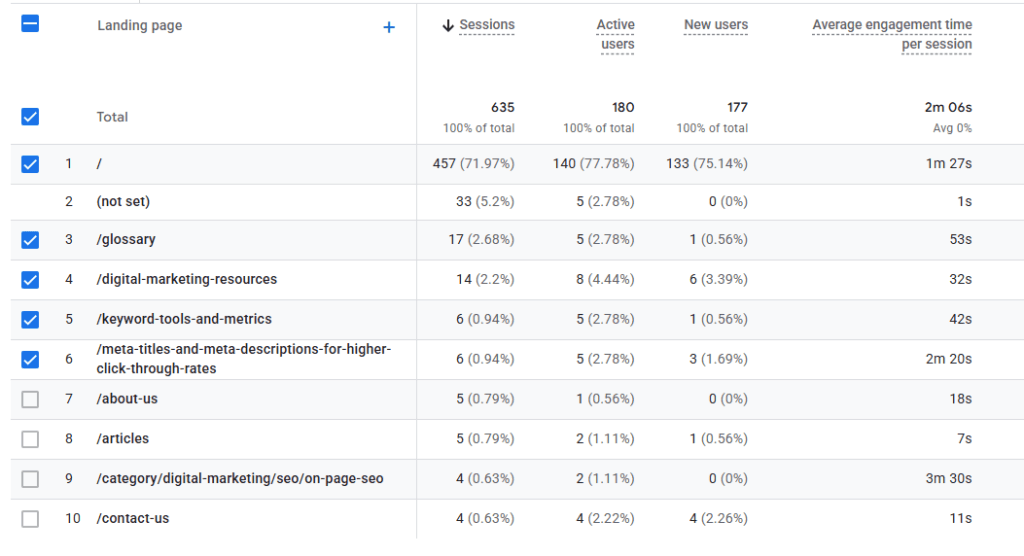Check the /contact-us row checkbox
1024x556 pixels.
pos(30,519)
